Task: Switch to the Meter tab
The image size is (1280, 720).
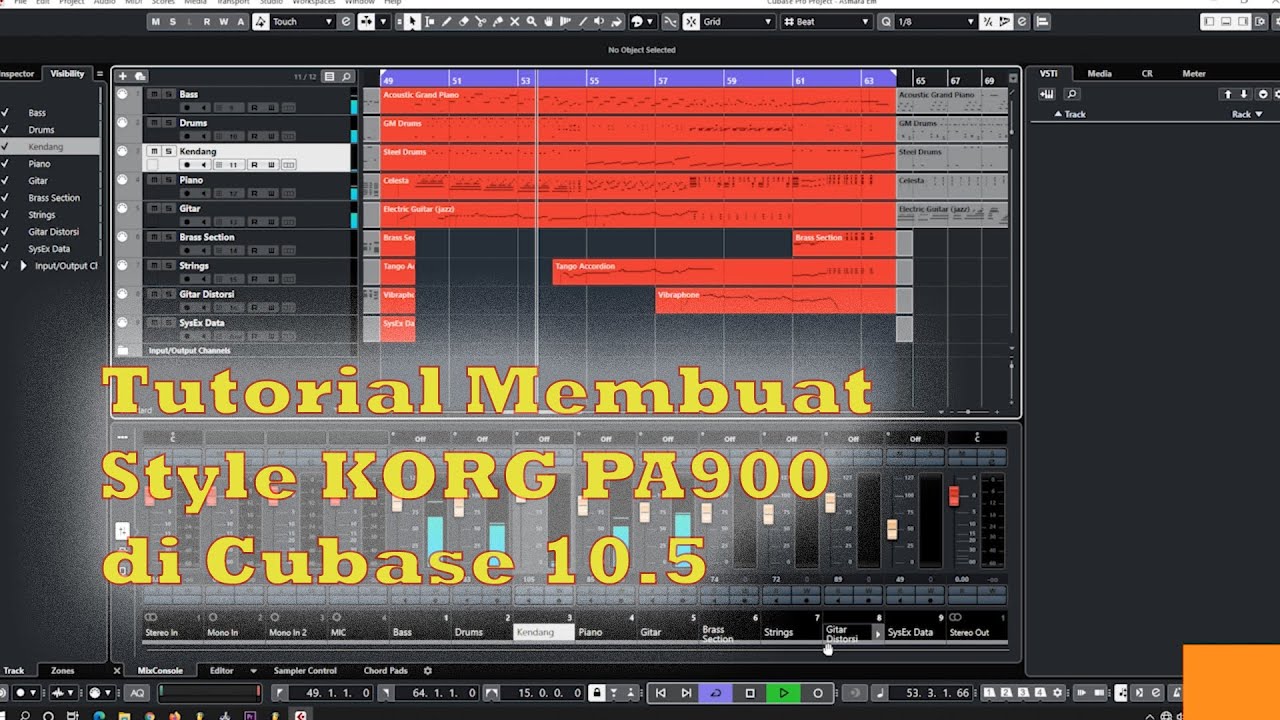Action: (x=1194, y=73)
